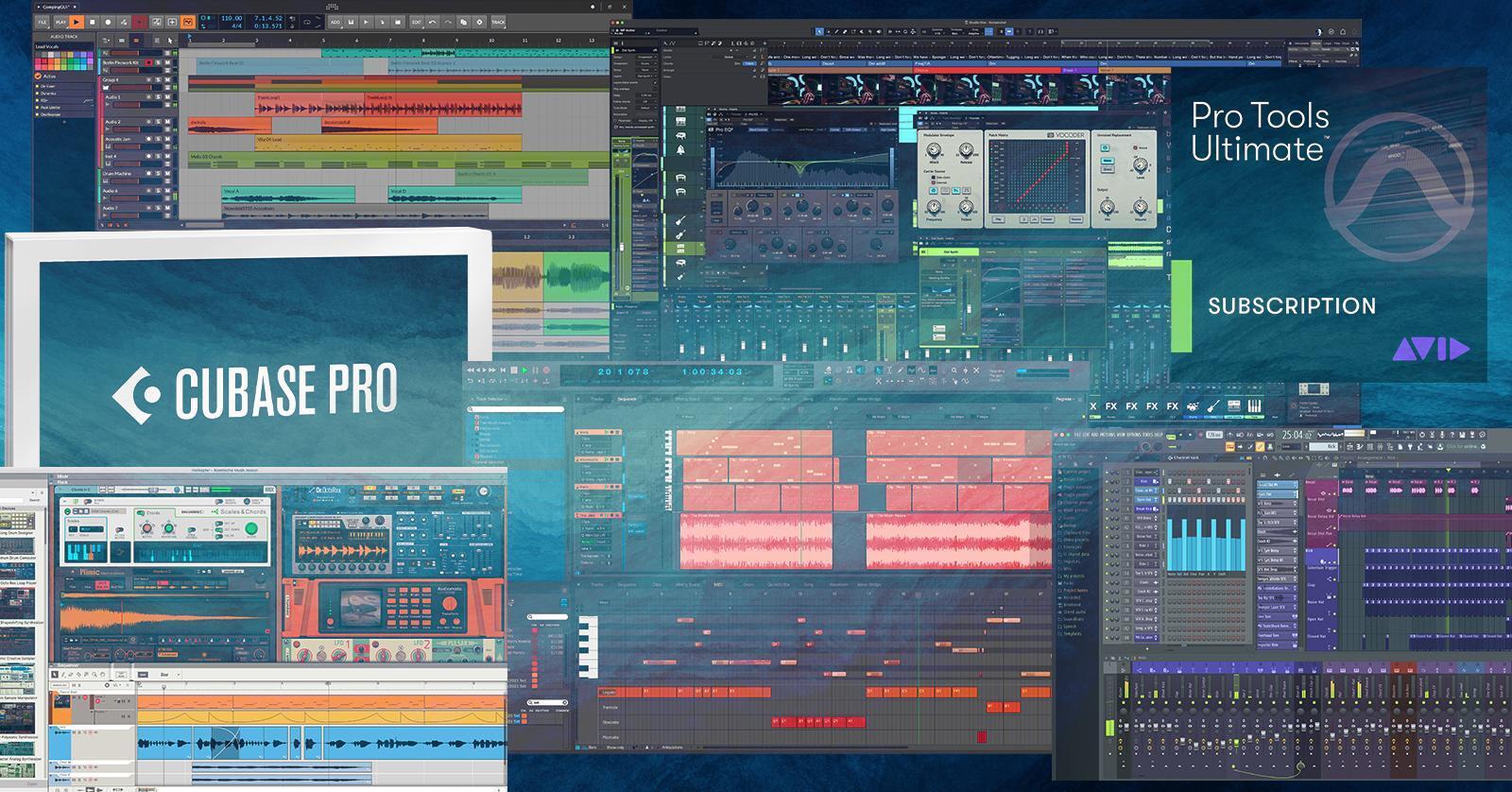Click the 1:00:34:03 time counter
This screenshot has width=1512, height=792.
point(713,371)
